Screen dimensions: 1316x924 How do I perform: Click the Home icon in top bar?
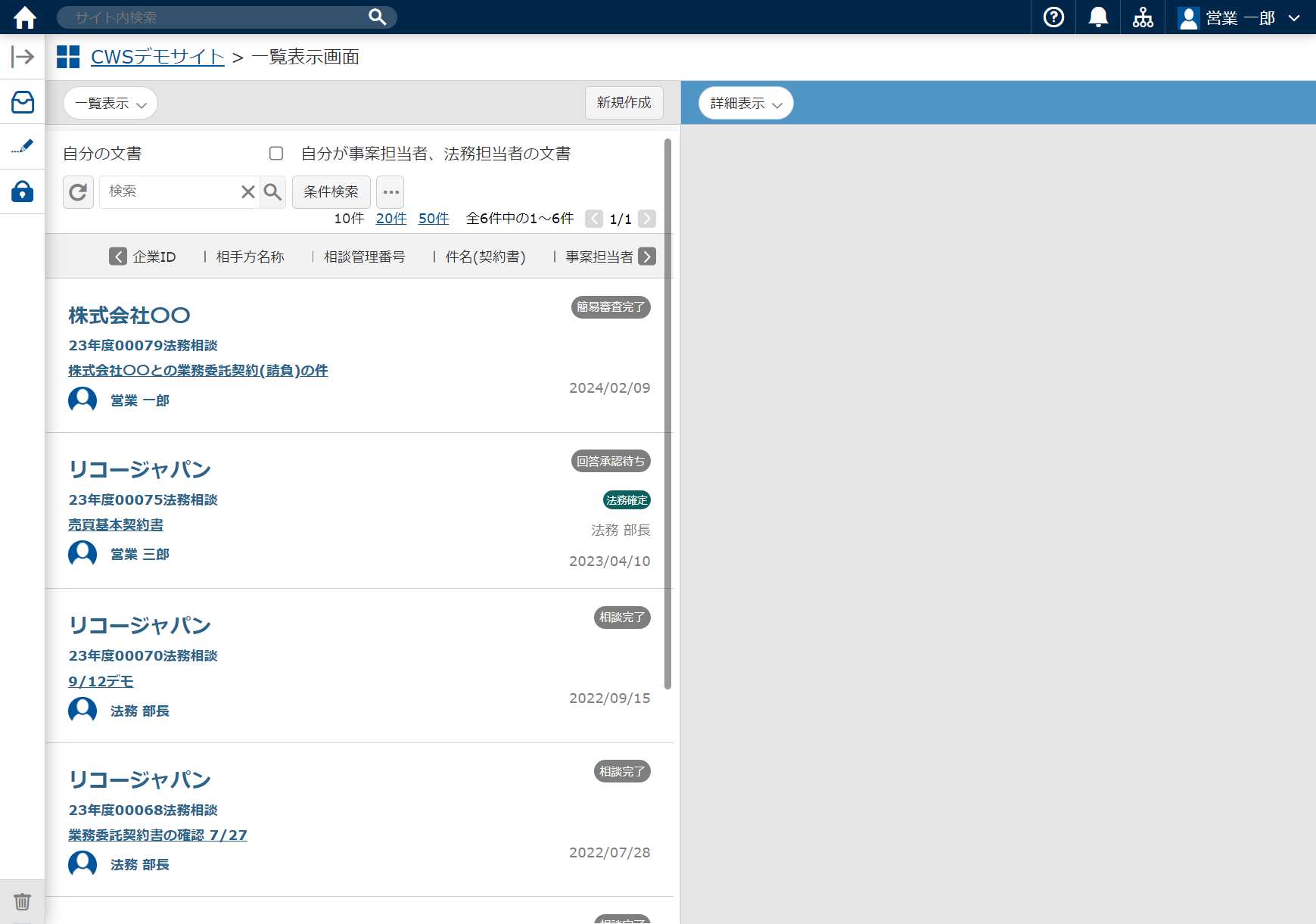[x=25, y=17]
